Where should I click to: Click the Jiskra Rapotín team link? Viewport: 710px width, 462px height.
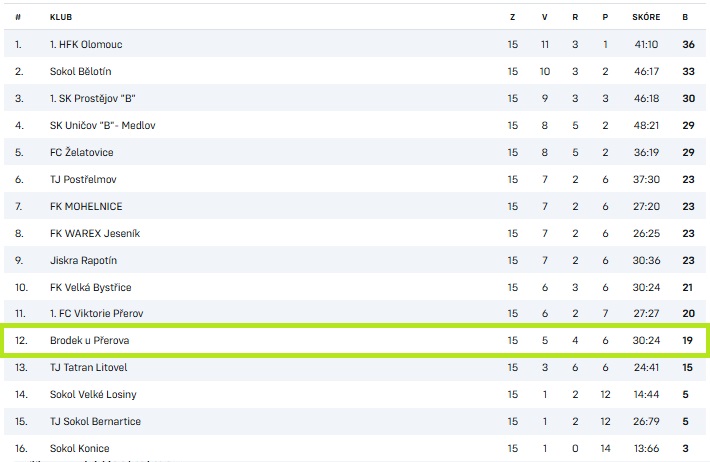(85, 261)
